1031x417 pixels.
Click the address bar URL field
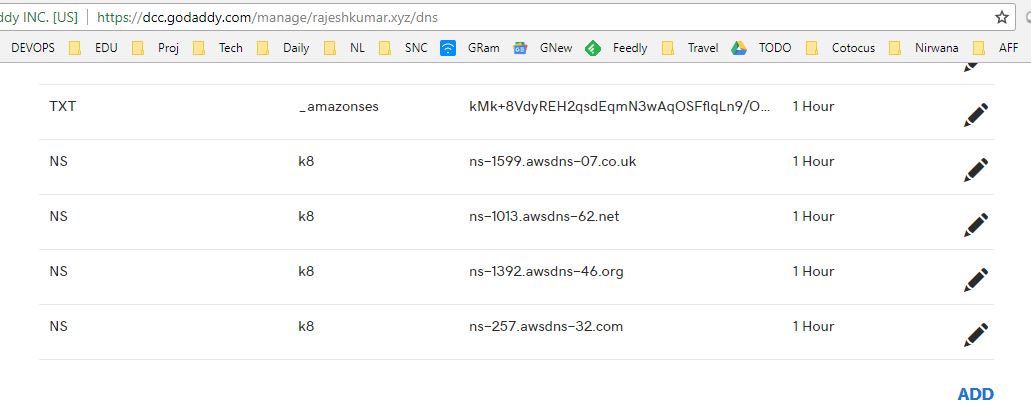coord(500,17)
